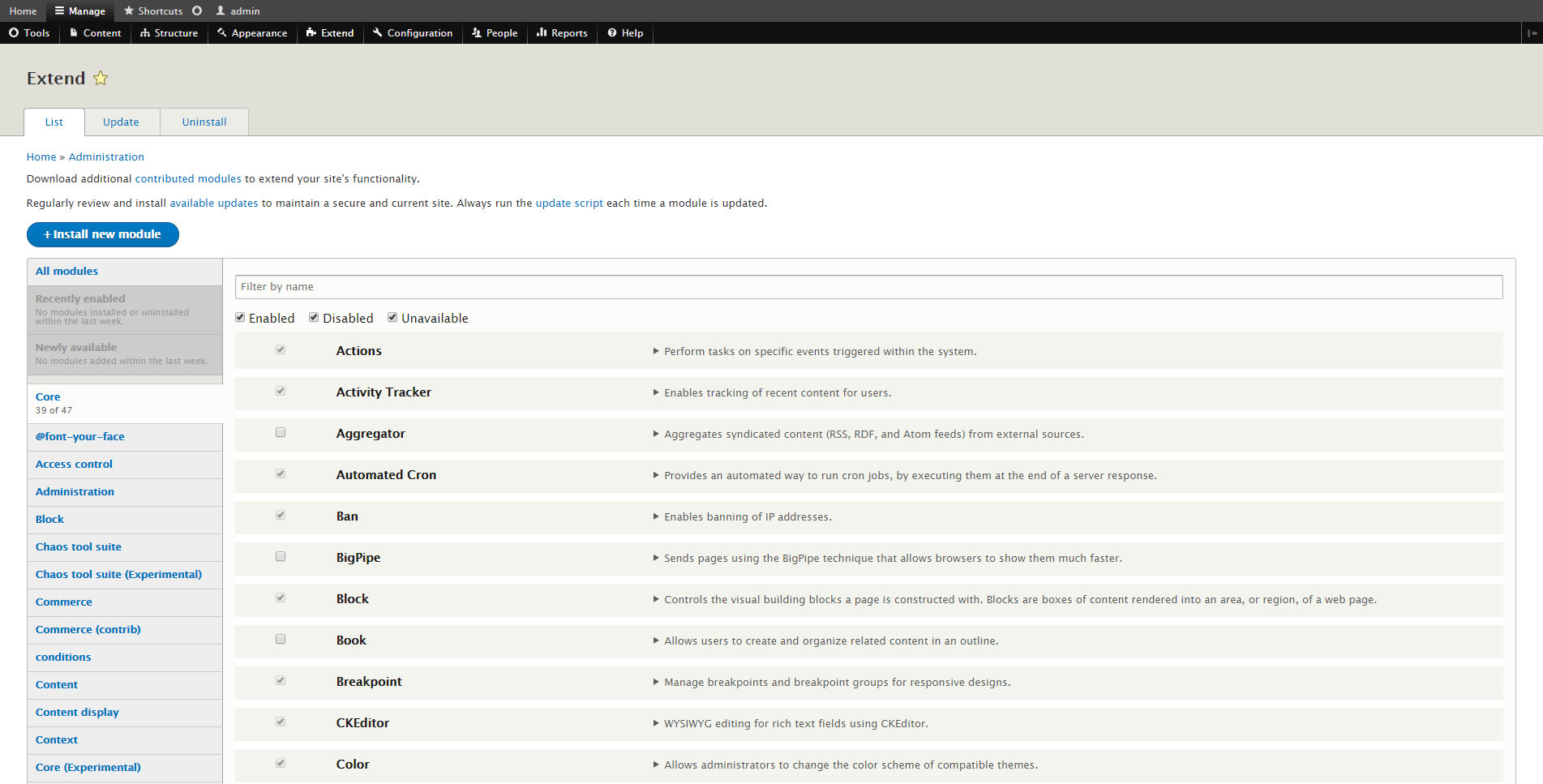Viewport: 1543px width, 784px height.
Task: Open Structure via its hierarchy icon
Action: (145, 33)
